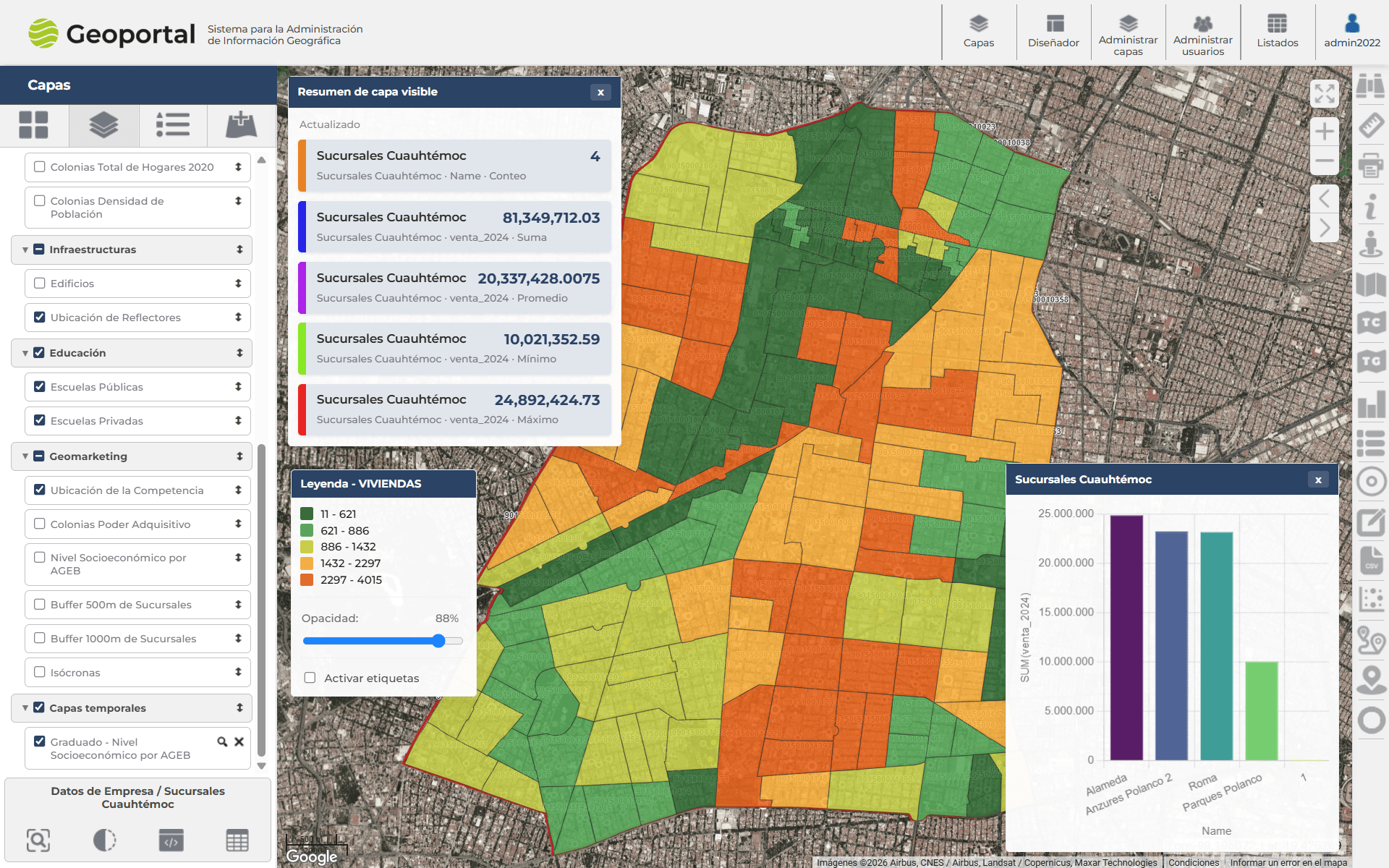Close the Resumen de capa visible panel
The height and width of the screenshot is (868, 1389).
tap(600, 92)
